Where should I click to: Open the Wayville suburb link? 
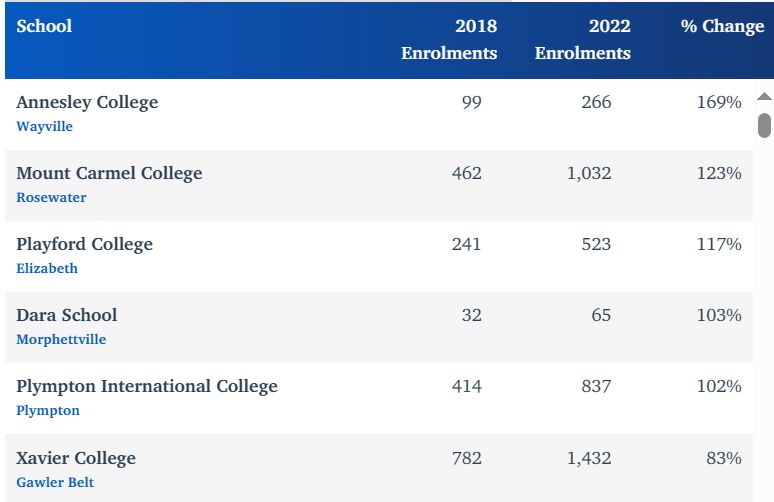44,127
